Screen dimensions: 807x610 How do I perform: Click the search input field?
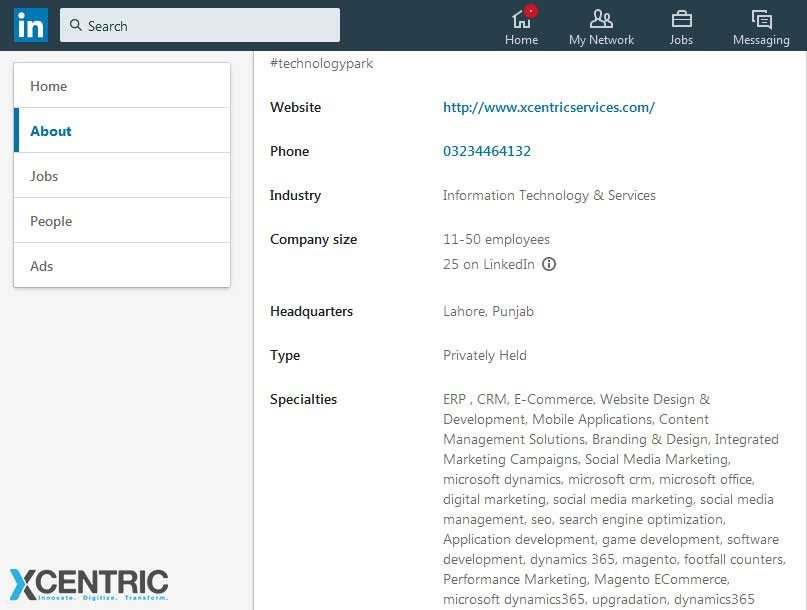200,25
